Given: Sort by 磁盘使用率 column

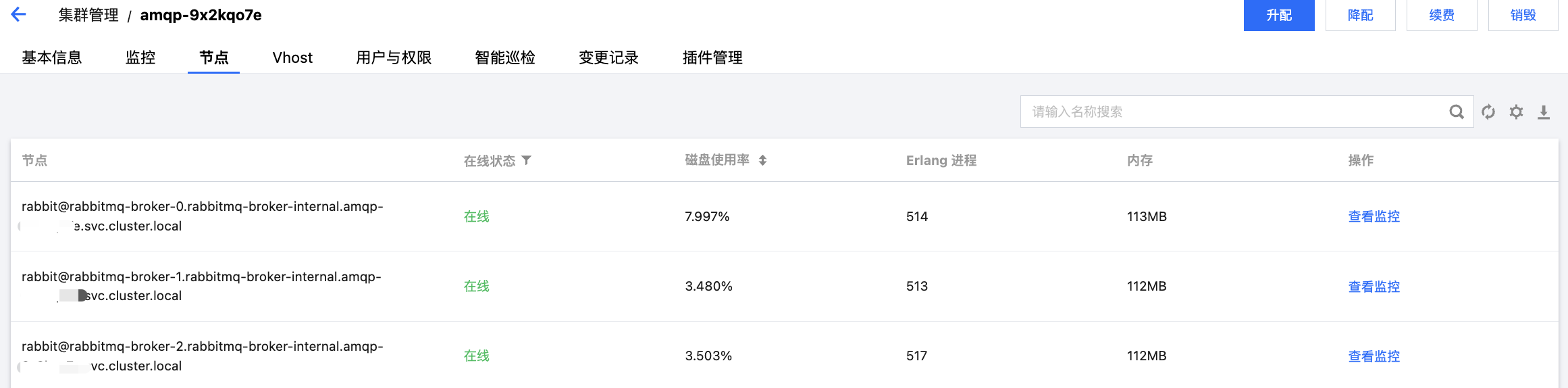Looking at the screenshot, I should [762, 160].
